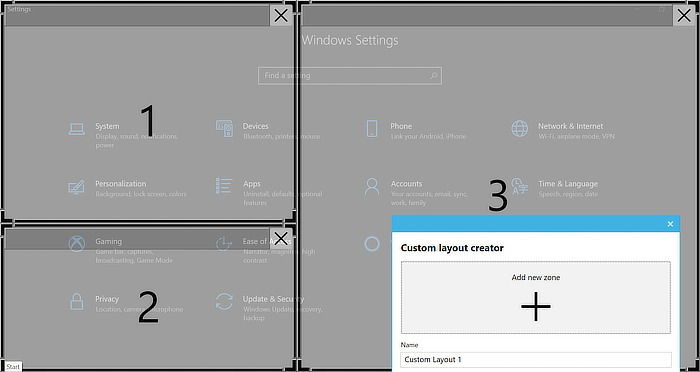The height and width of the screenshot is (372, 700).
Task: Open Personalization icon in Settings window
Action: (x=76, y=187)
